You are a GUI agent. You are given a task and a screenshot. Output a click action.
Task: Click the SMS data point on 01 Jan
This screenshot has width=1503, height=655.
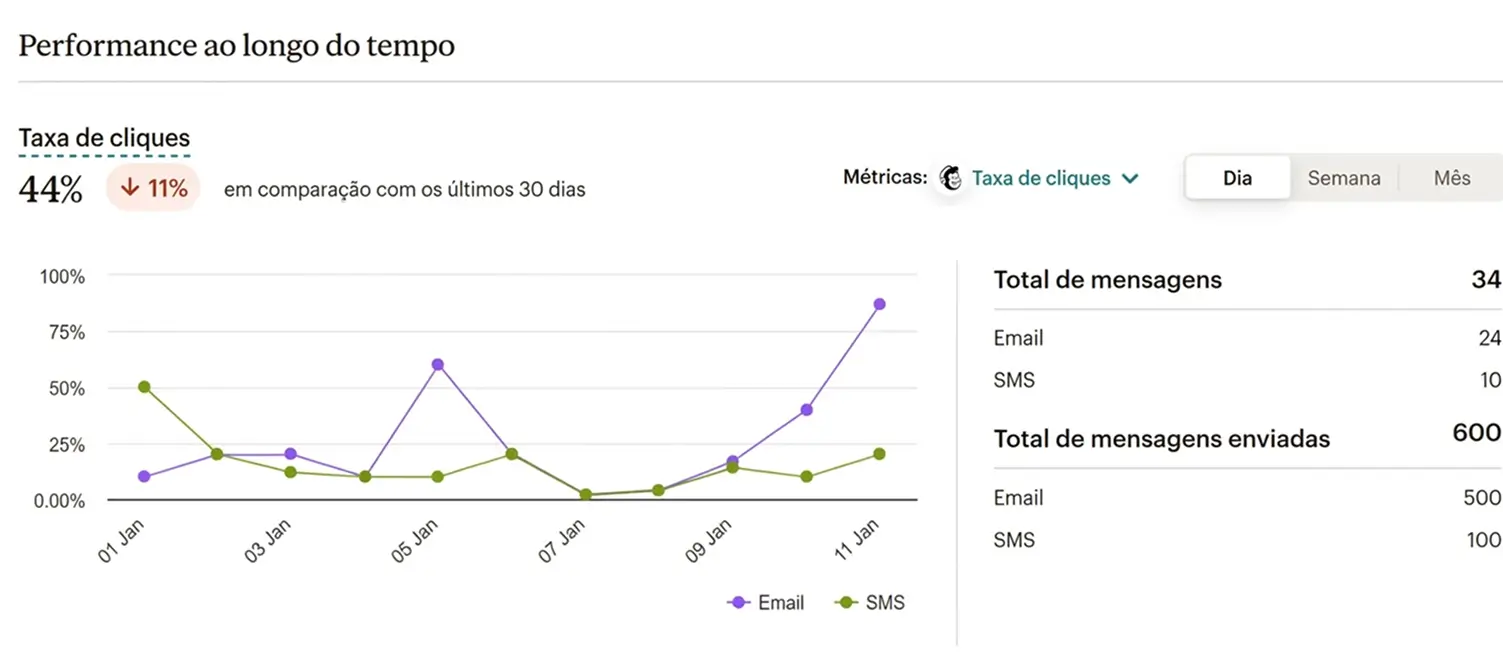point(144,385)
